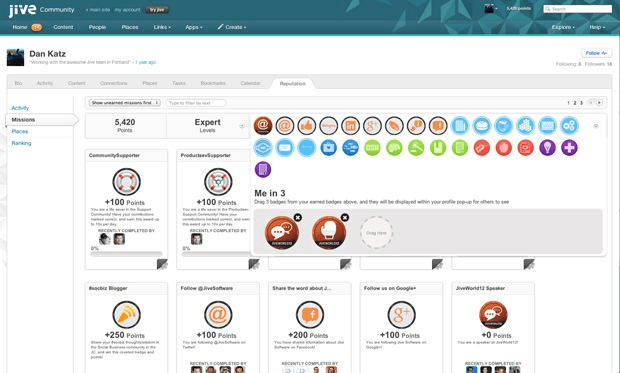The image size is (620, 373).
Task: Remove the speech bubbles badge from Me in 3
Action: tap(298, 217)
